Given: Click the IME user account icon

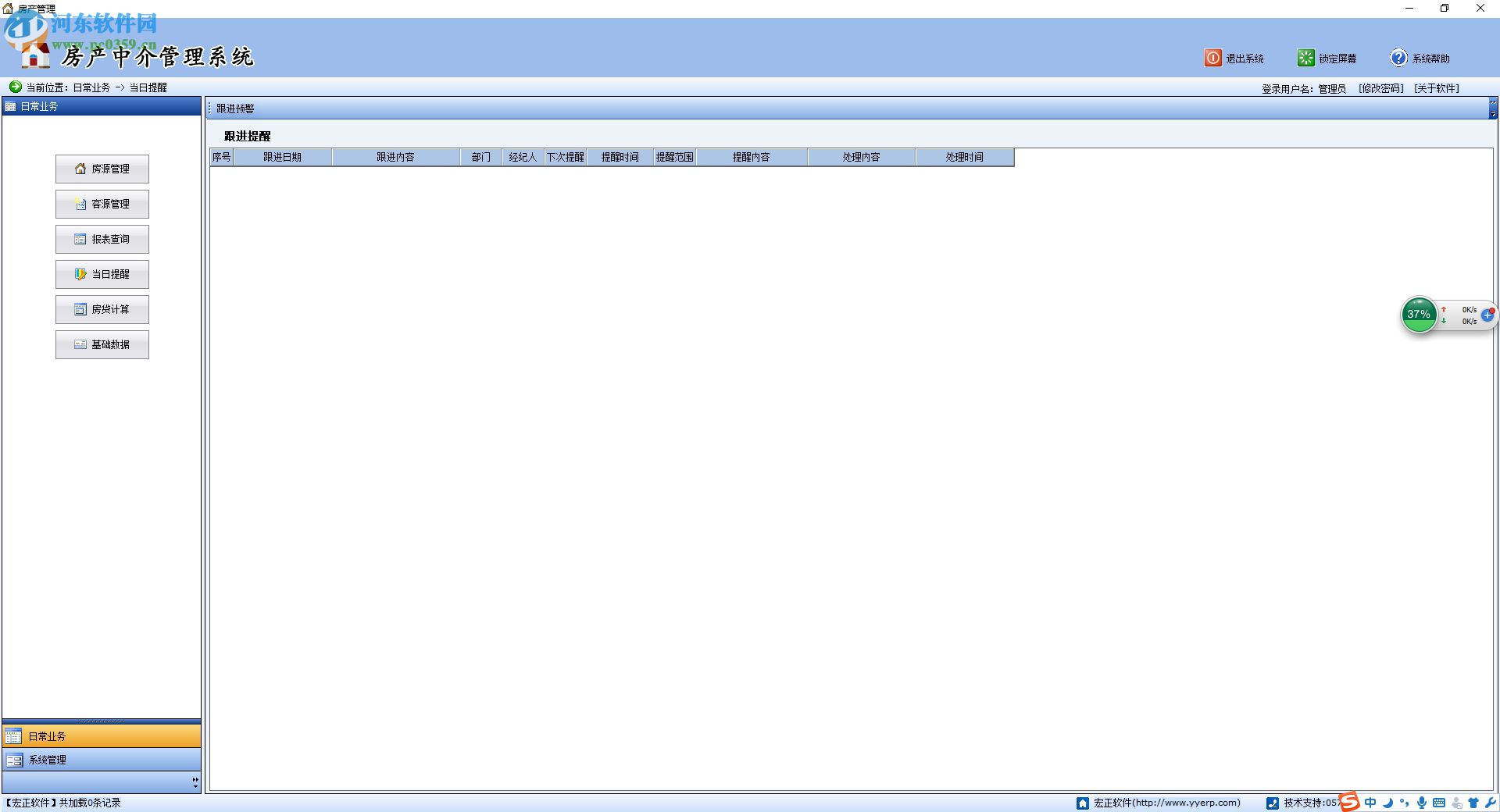Looking at the screenshot, I should point(1457,803).
